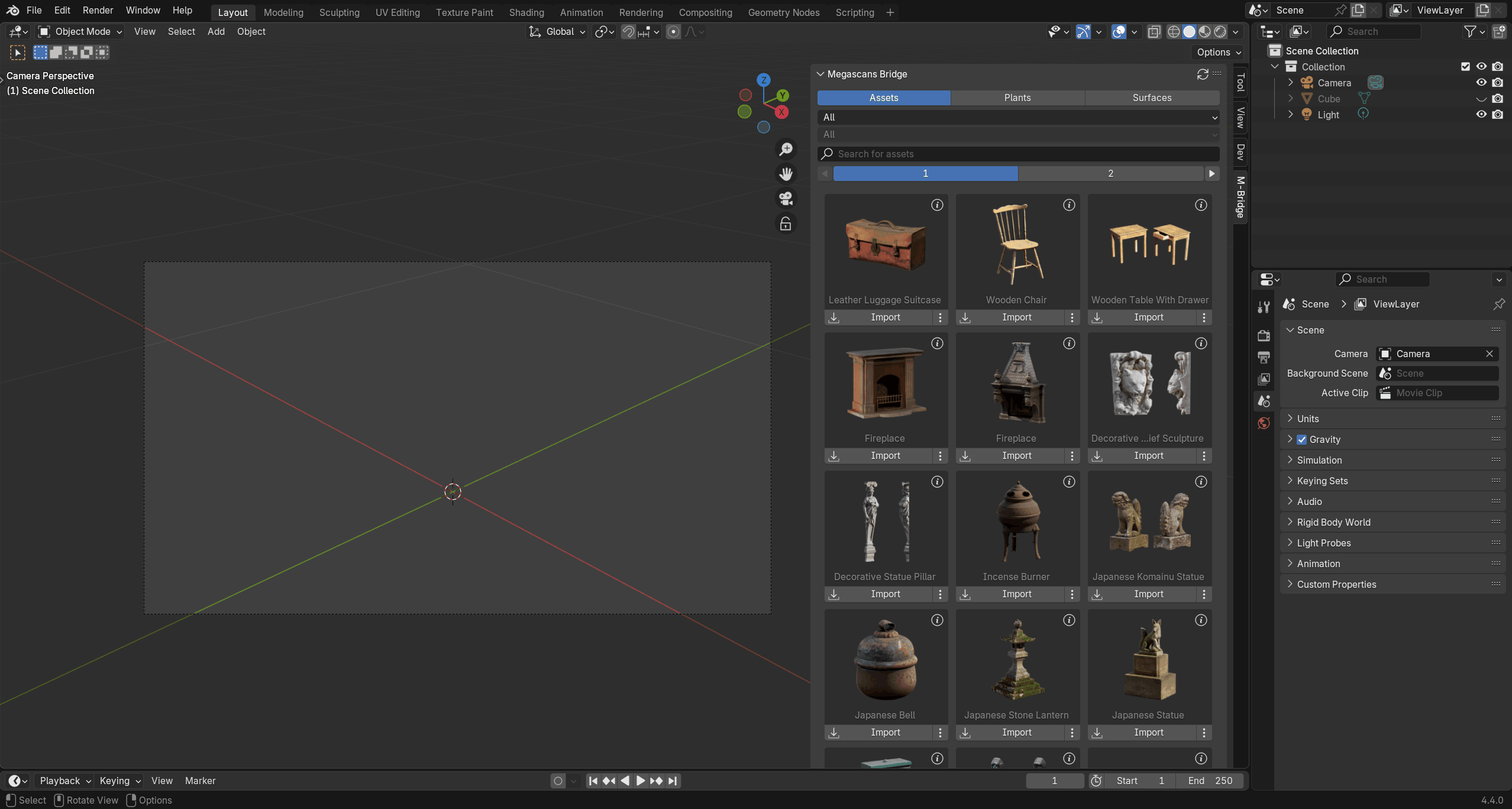The image size is (1512, 809).
Task: Click the lock camera to view icon
Action: (786, 224)
